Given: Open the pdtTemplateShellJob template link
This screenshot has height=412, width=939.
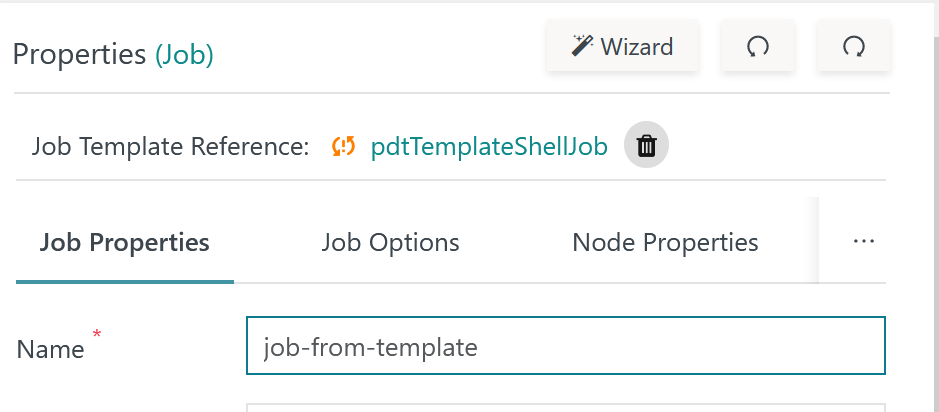Looking at the screenshot, I should 489,146.
